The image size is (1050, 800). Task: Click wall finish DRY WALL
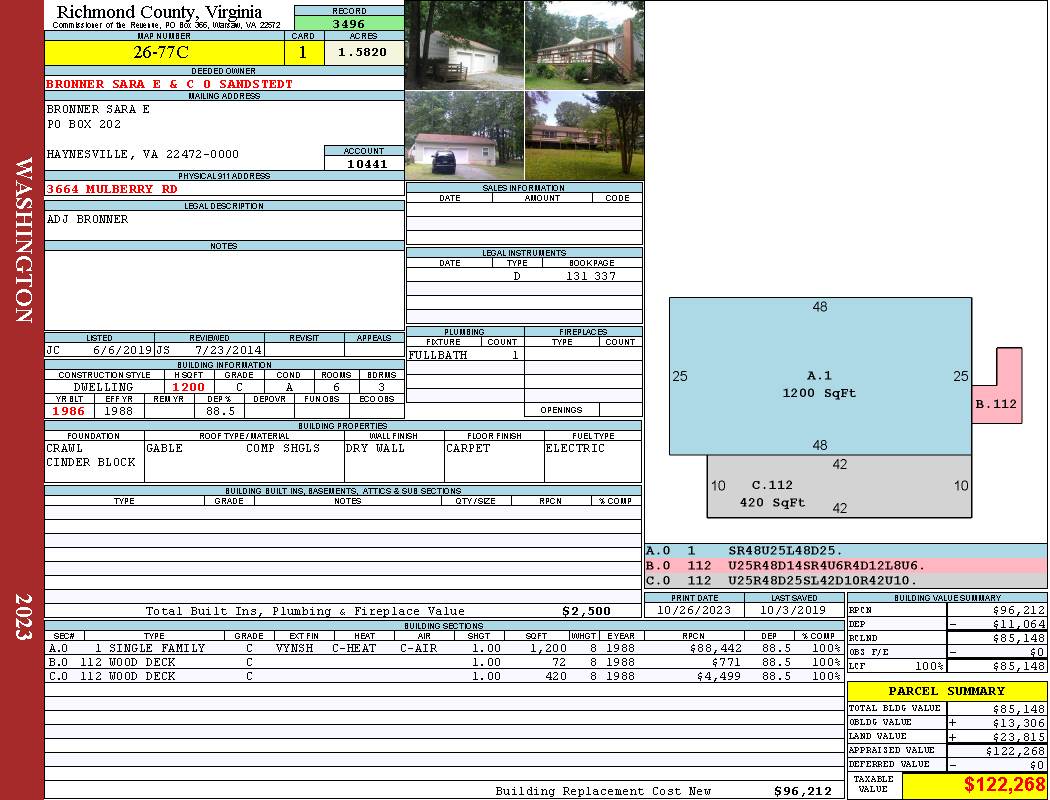(375, 448)
